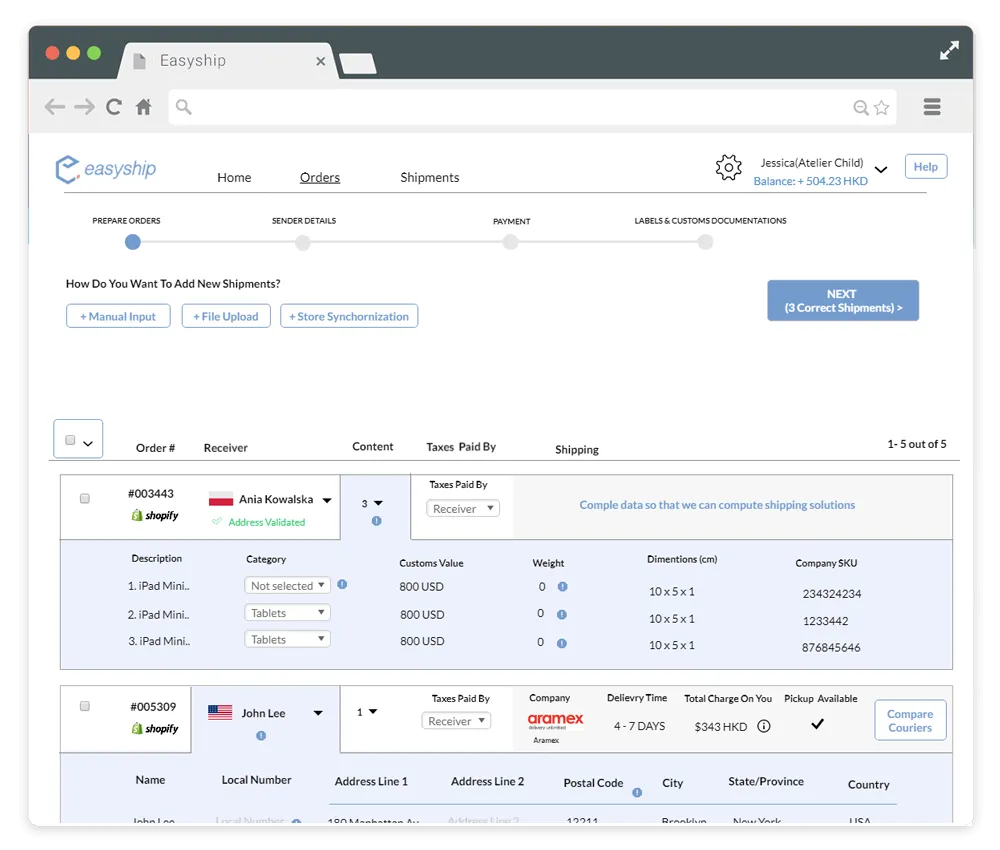1000x850 pixels.
Task: Toggle fullscreen with expand arrows icon
Action: pyautogui.click(x=949, y=50)
